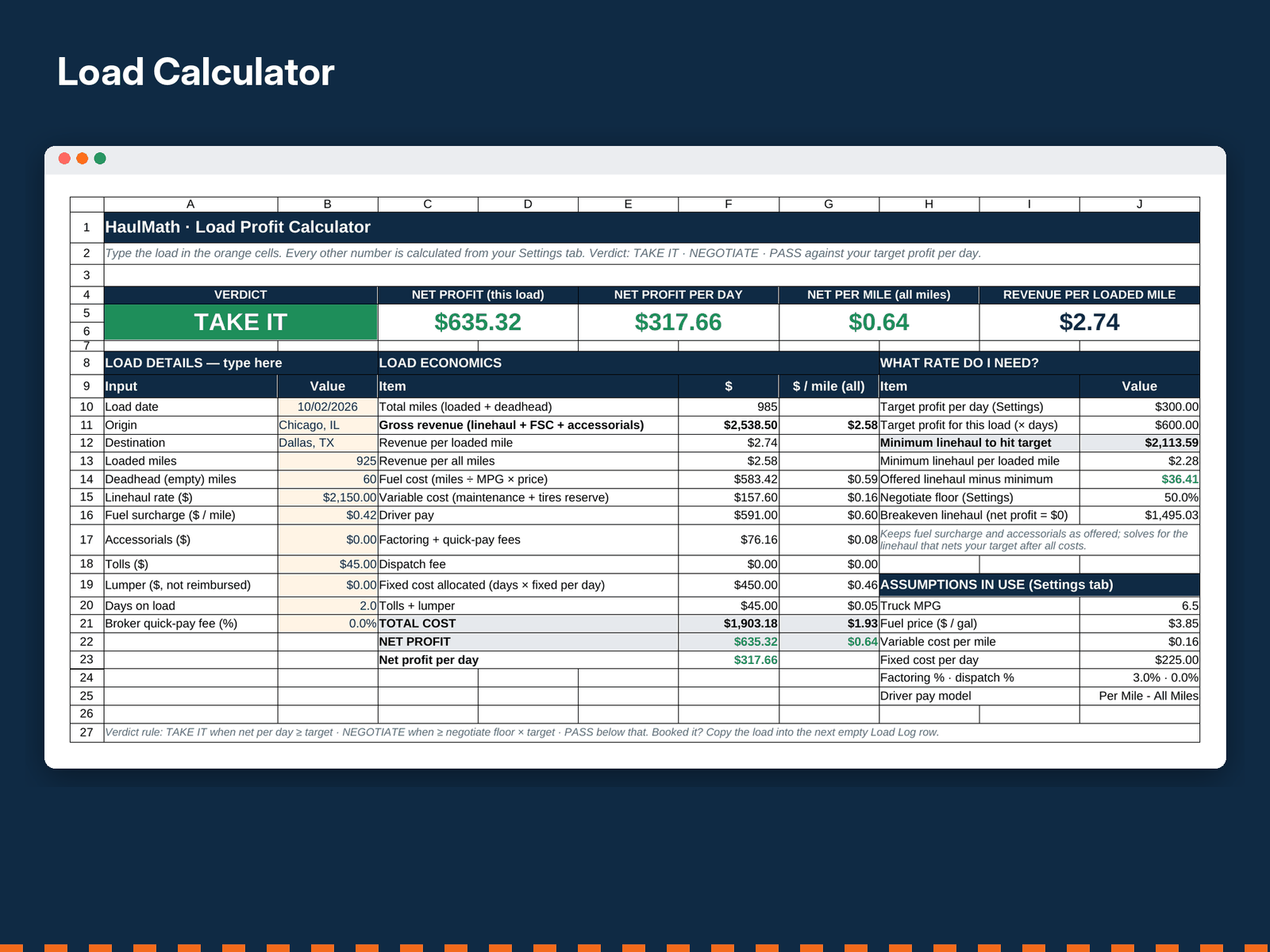Select column J header

[1140, 204]
